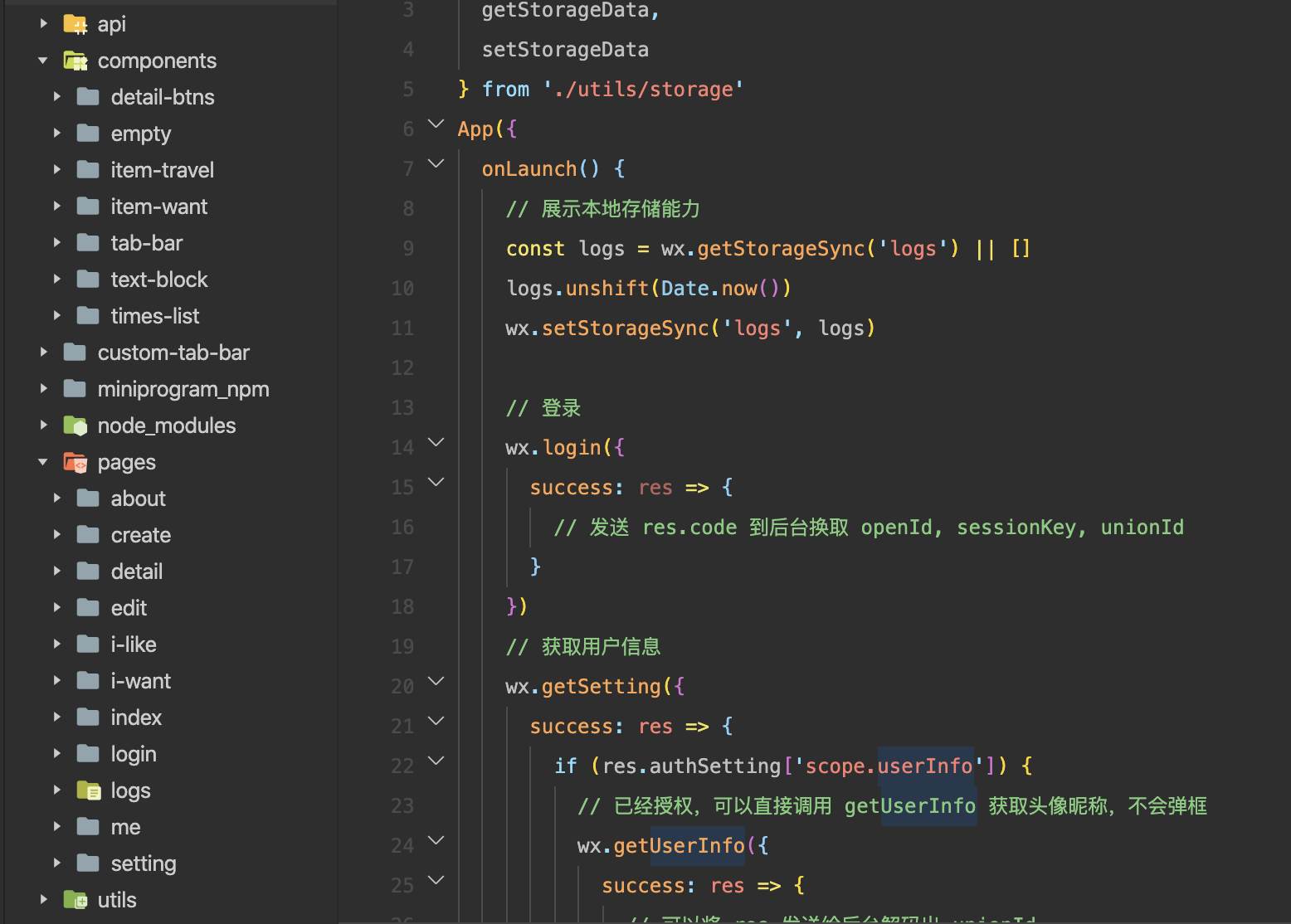Open the custom-tab-bar folder label

pyautogui.click(x=173, y=353)
